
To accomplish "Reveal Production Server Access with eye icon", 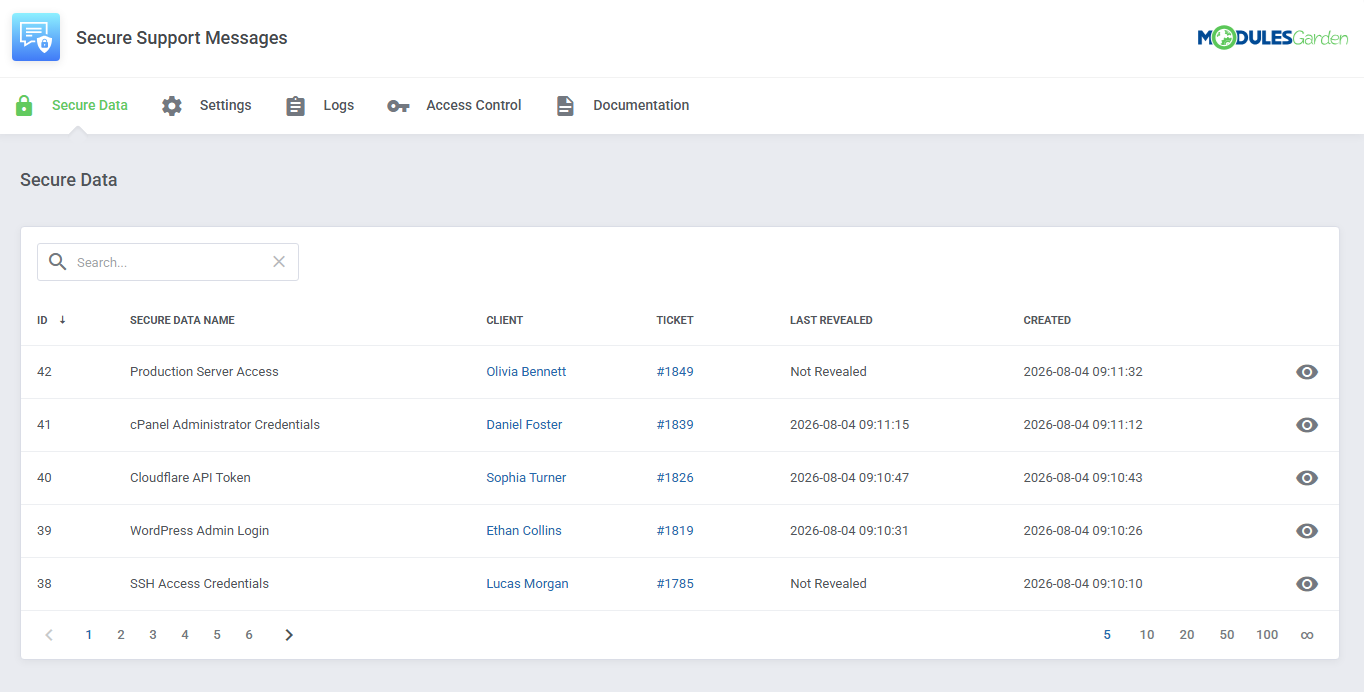I will (1307, 372).
